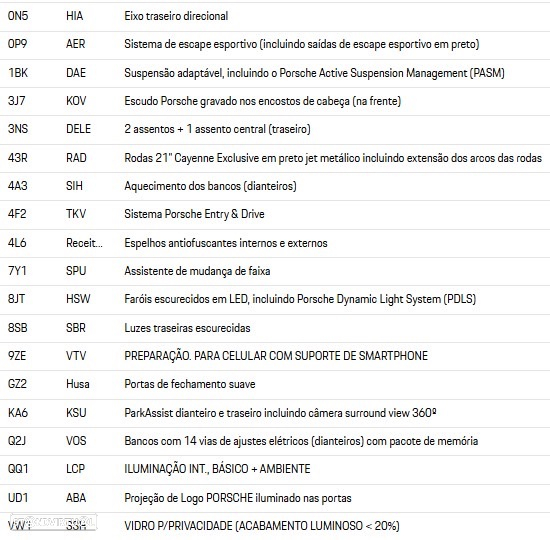The width and height of the screenshot is (550, 540).
Task: Select the 3NS DELE assentos row
Action: 275,130
